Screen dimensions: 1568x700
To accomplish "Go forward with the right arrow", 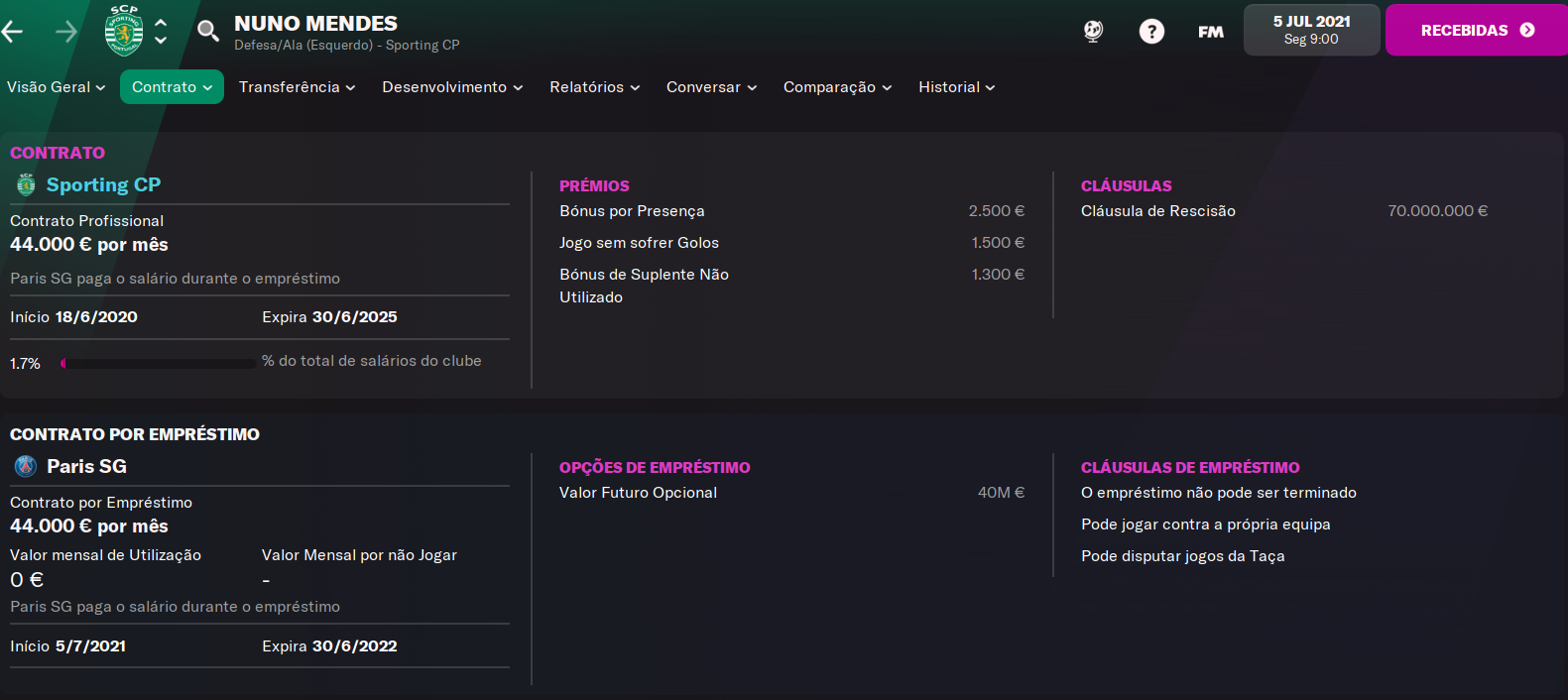I will [x=65, y=32].
